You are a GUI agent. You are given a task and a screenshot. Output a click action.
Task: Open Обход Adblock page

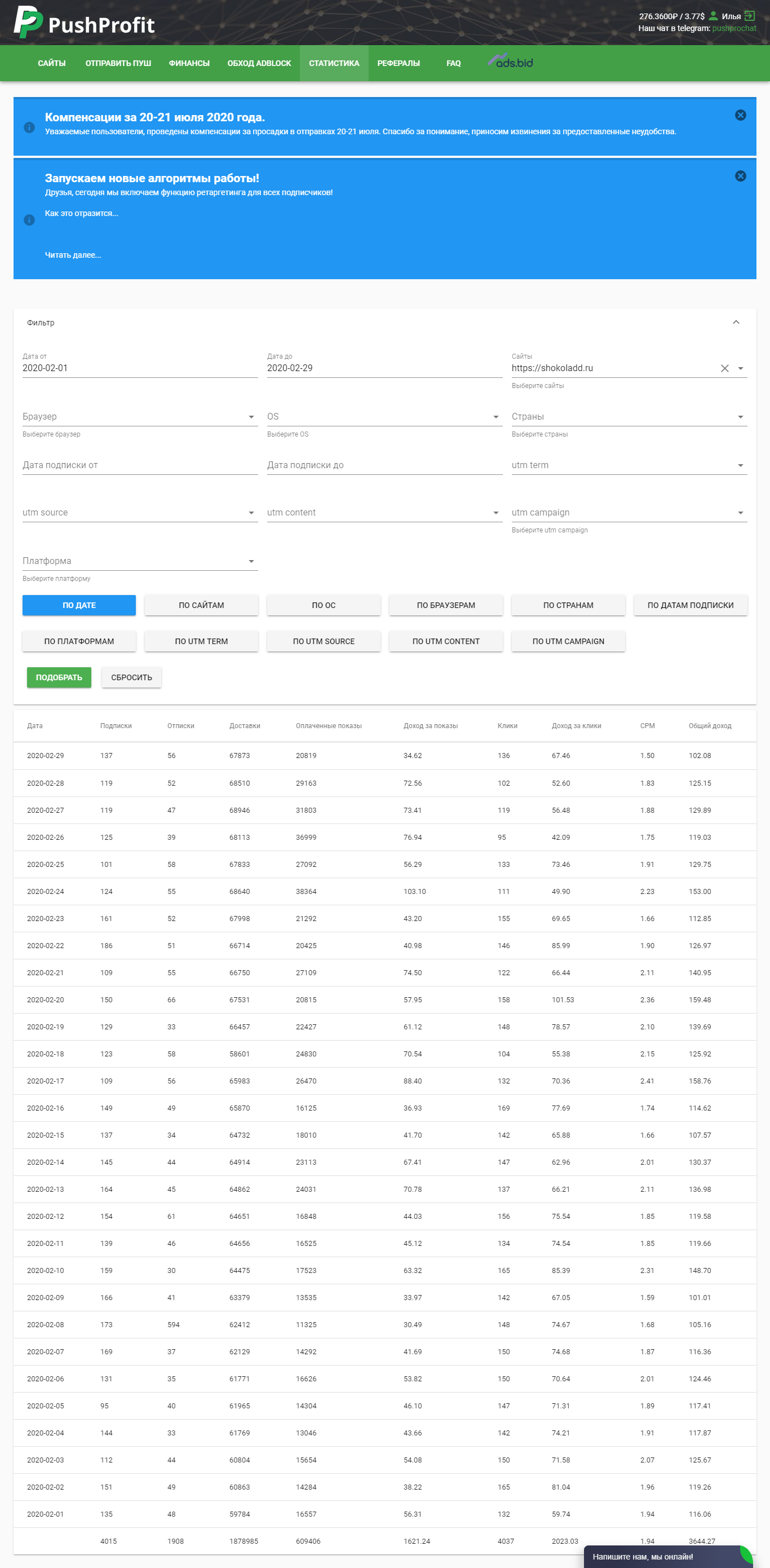259,63
